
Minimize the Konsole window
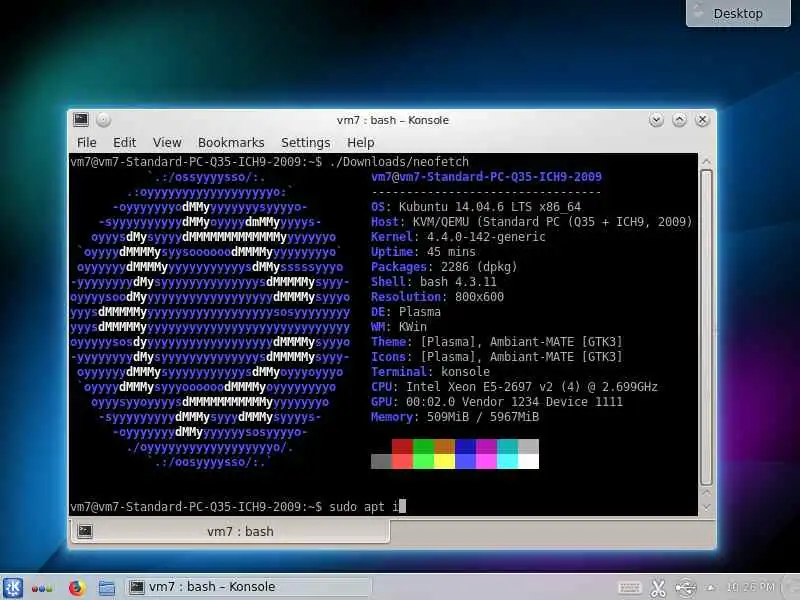pyautogui.click(x=657, y=120)
